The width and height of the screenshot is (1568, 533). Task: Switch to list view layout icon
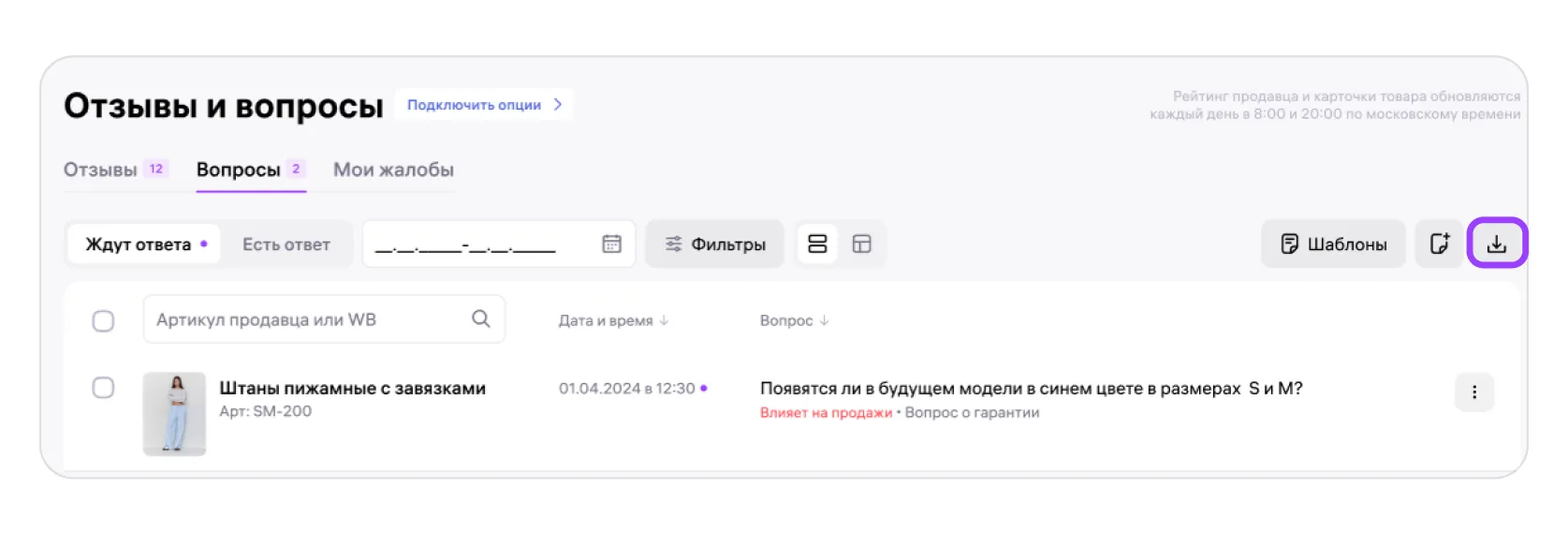point(817,244)
